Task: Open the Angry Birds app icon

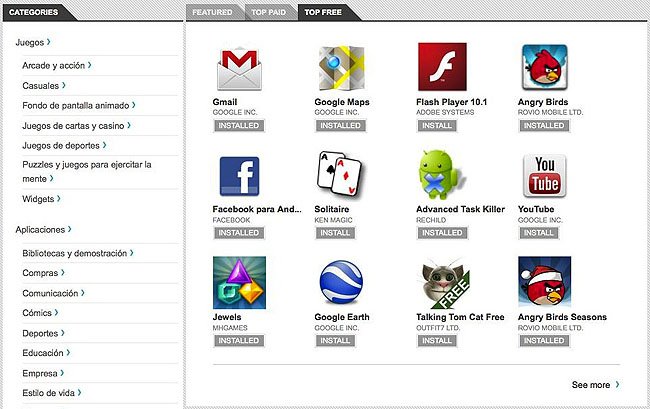Action: coord(545,68)
